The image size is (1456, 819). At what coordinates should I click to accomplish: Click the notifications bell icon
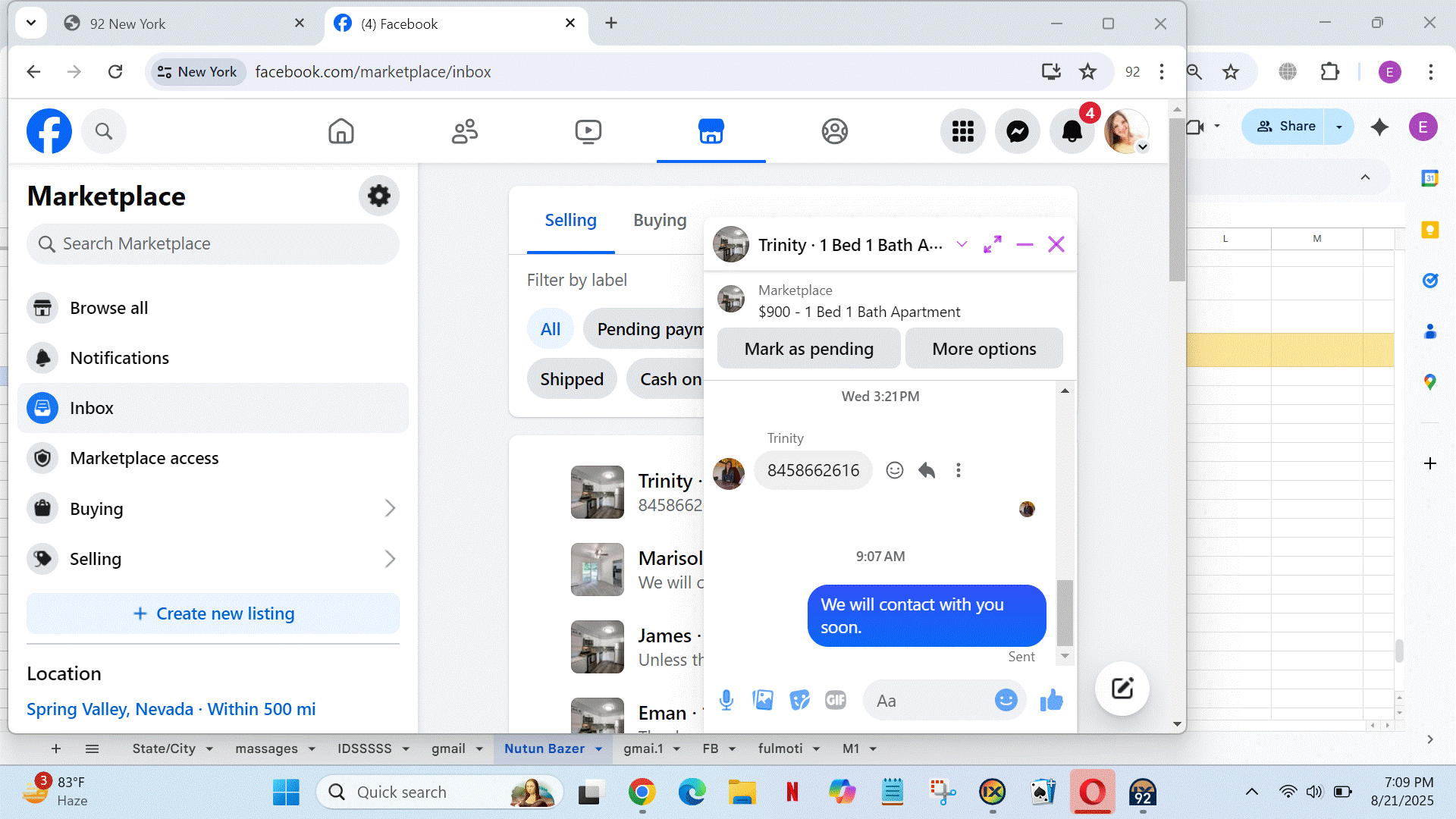(x=1072, y=131)
